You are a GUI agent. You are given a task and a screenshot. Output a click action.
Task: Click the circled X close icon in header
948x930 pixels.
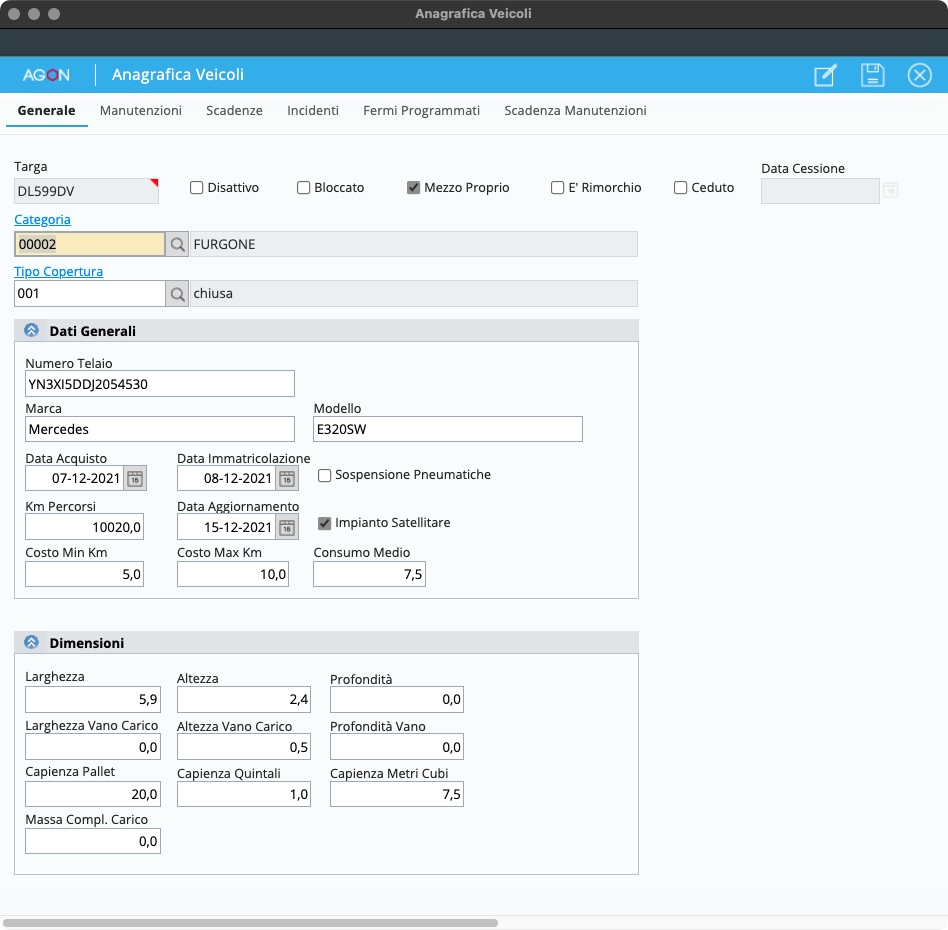[x=920, y=75]
